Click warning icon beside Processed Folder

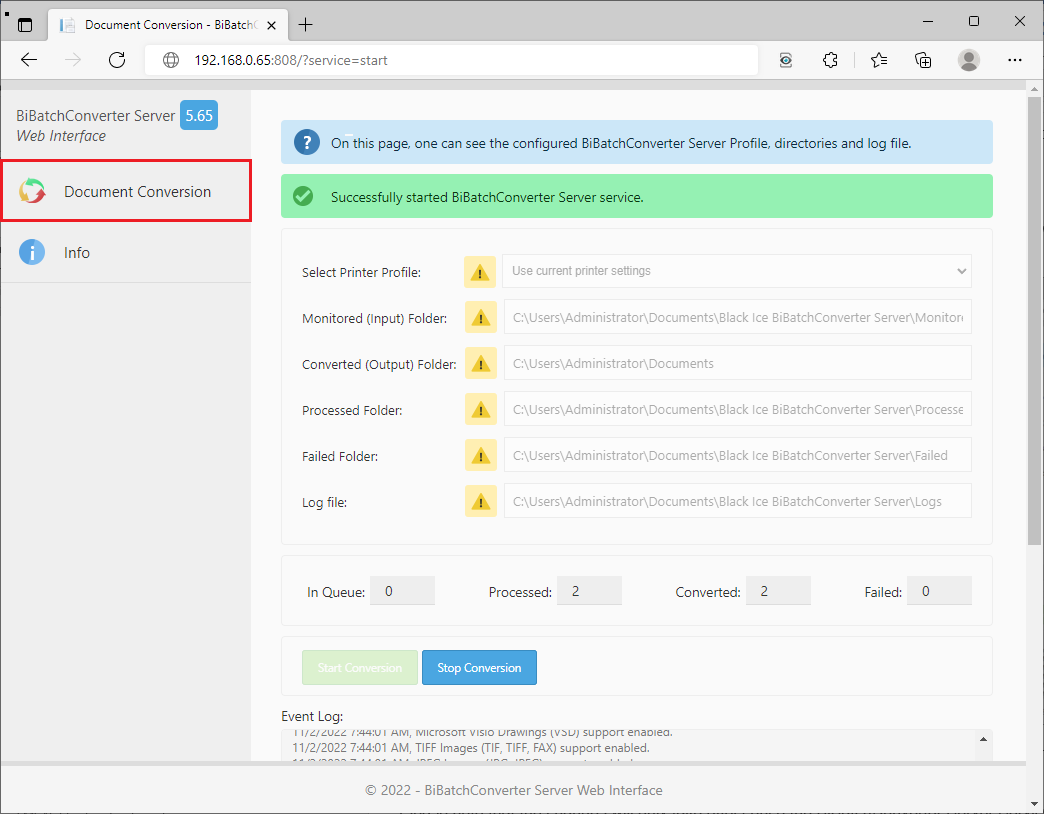point(480,410)
